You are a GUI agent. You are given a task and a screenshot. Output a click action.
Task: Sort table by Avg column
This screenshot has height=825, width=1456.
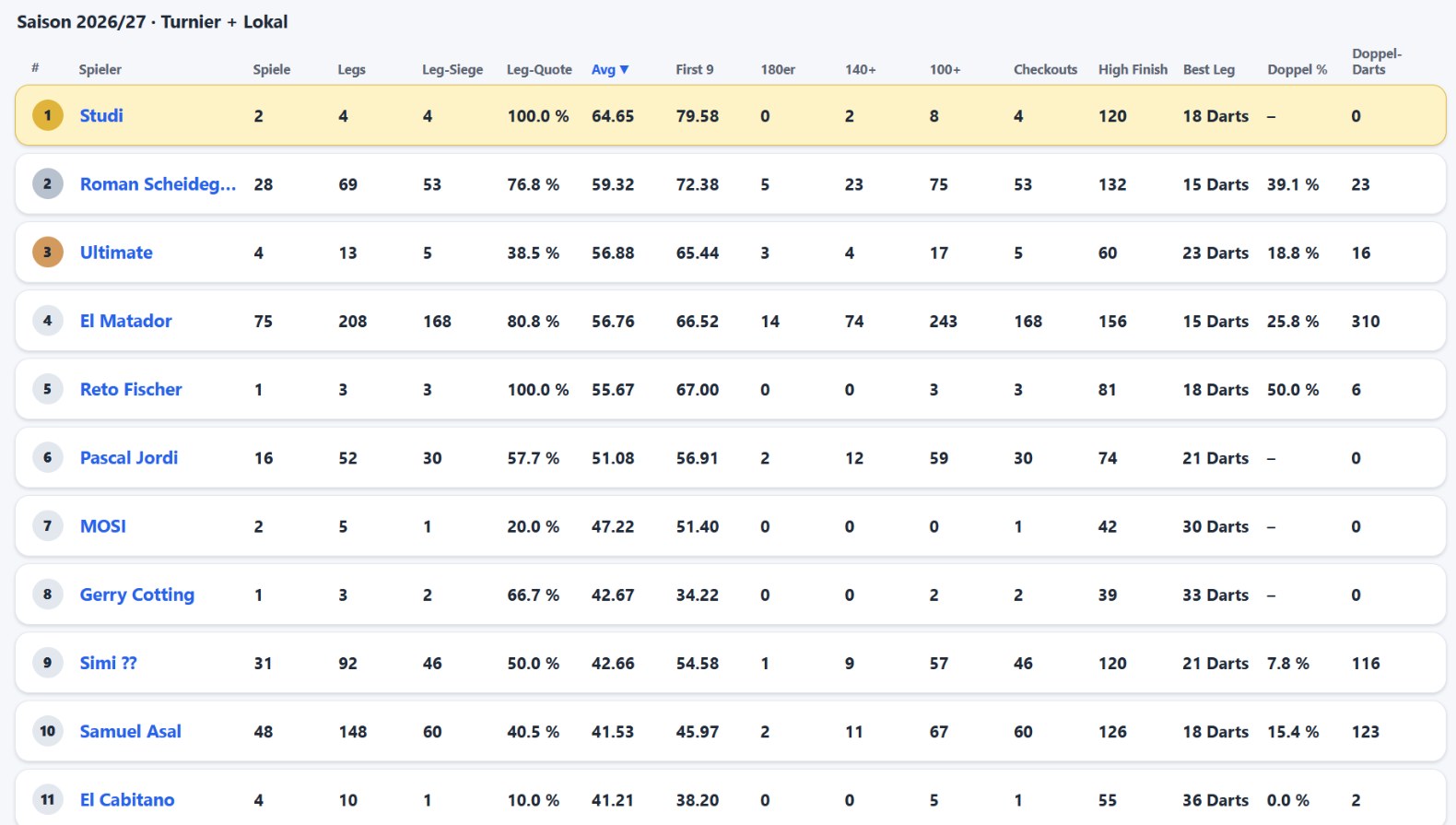point(610,69)
